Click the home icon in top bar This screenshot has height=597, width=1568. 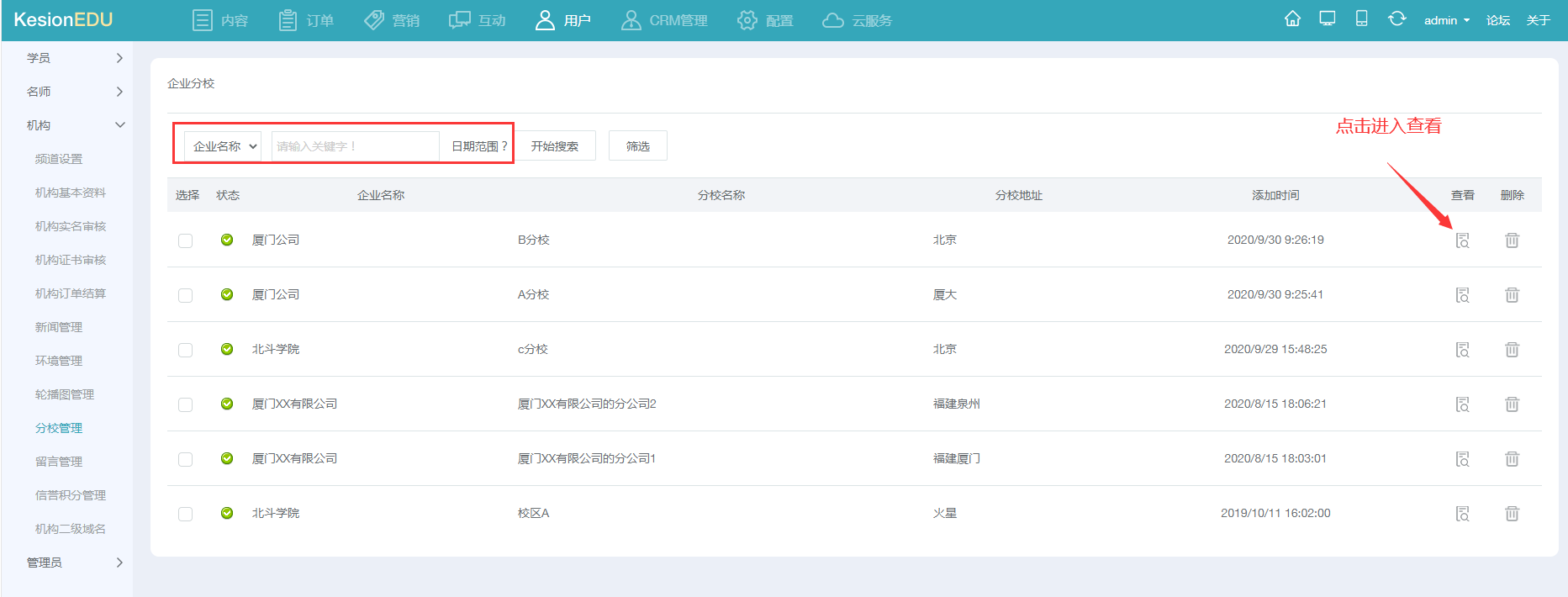1292,19
